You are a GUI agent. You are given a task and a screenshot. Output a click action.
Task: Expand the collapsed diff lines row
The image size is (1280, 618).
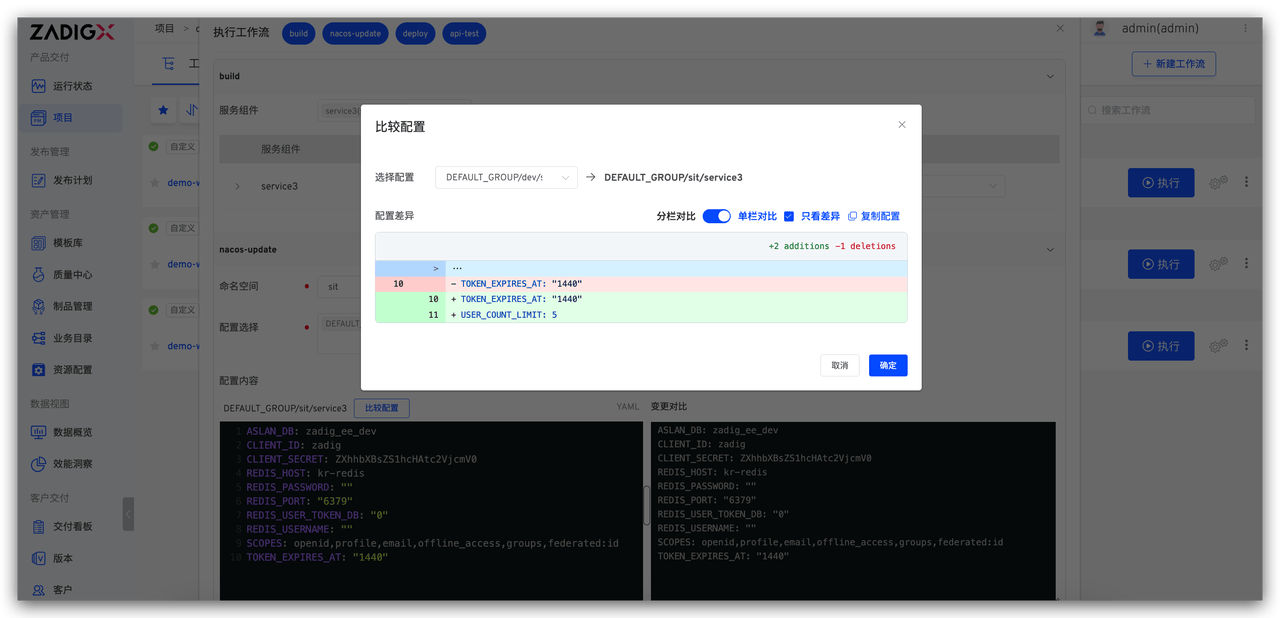pyautogui.click(x=436, y=268)
